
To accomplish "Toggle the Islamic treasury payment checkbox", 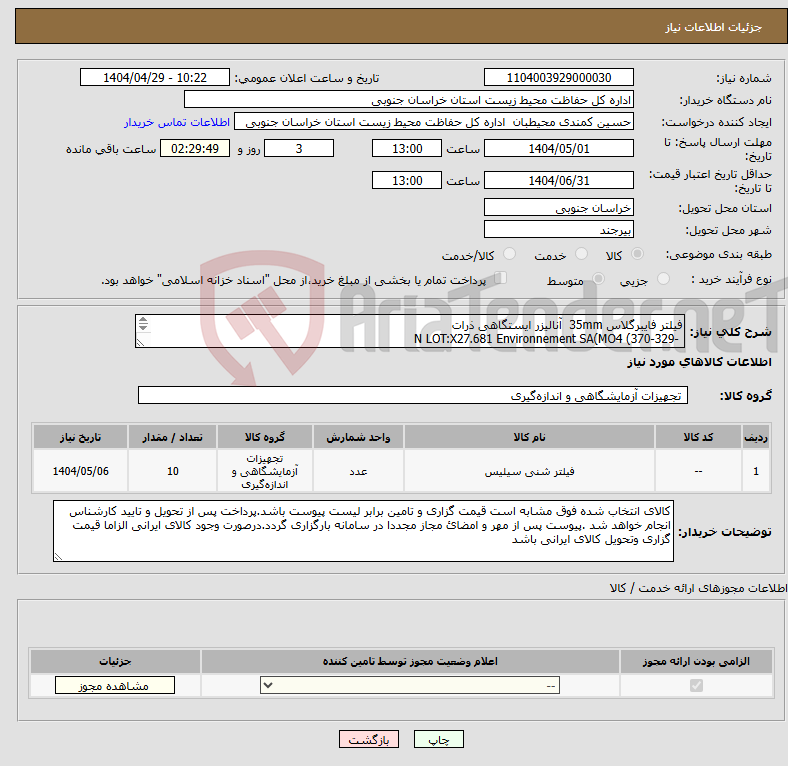I will coord(500,278).
